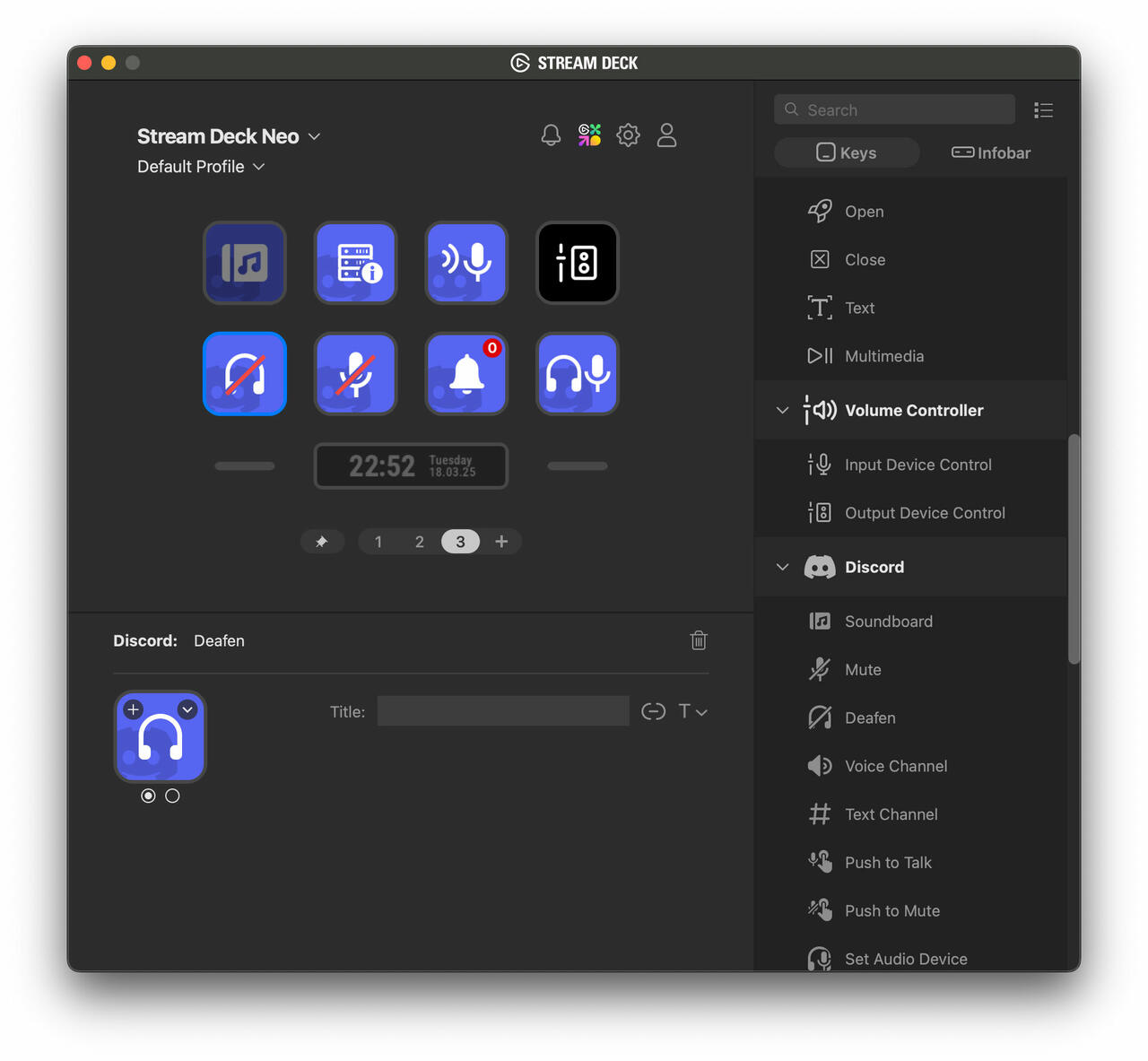Open the Default Profile dropdown

(x=201, y=167)
